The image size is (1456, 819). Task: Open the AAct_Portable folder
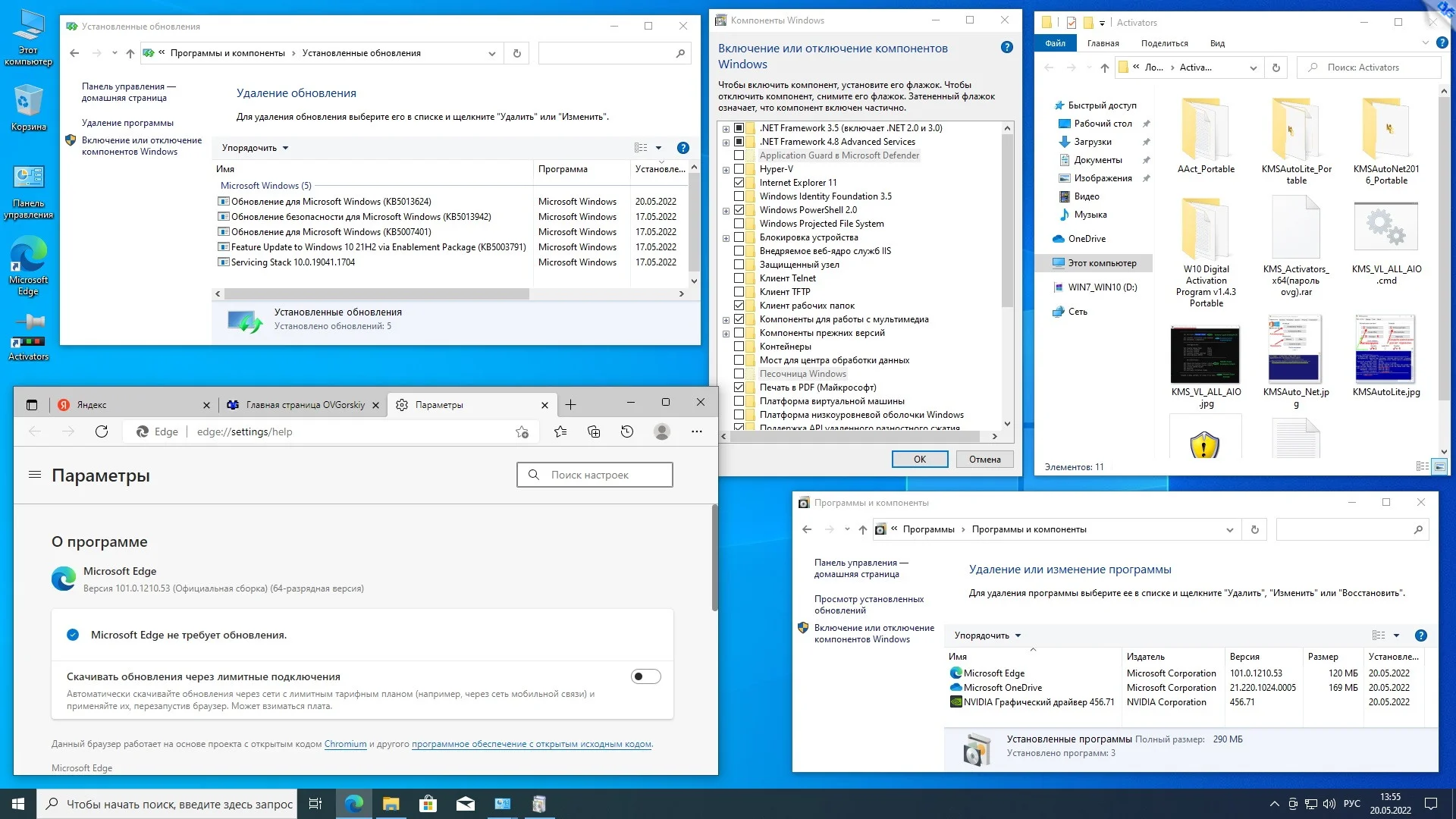pos(1206,136)
